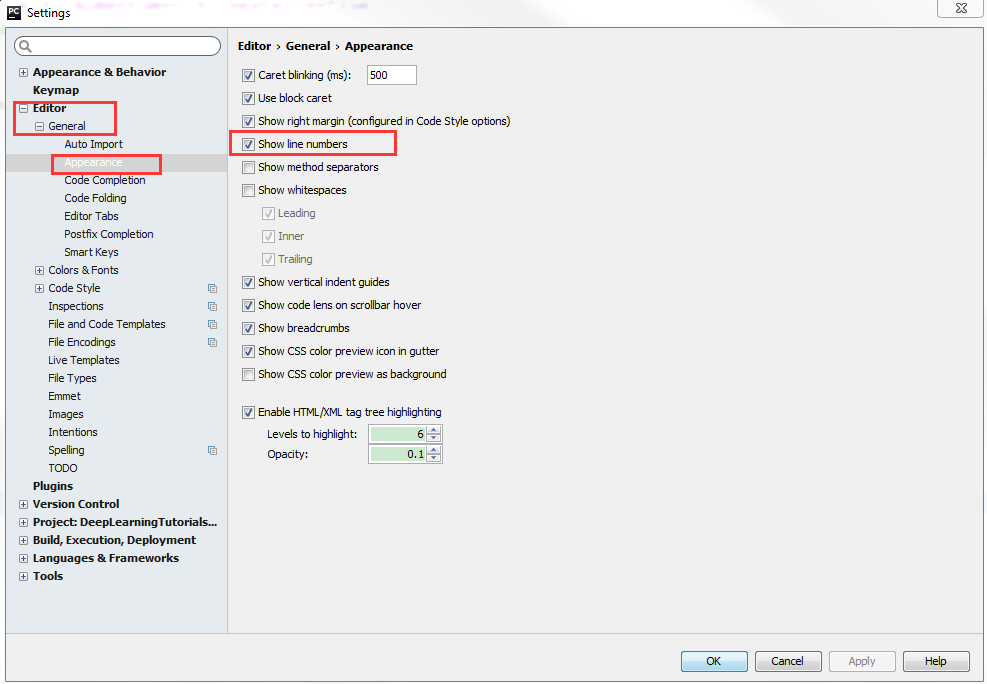Enable Show CSS color preview as background
The height and width of the screenshot is (684, 987).
tap(248, 374)
